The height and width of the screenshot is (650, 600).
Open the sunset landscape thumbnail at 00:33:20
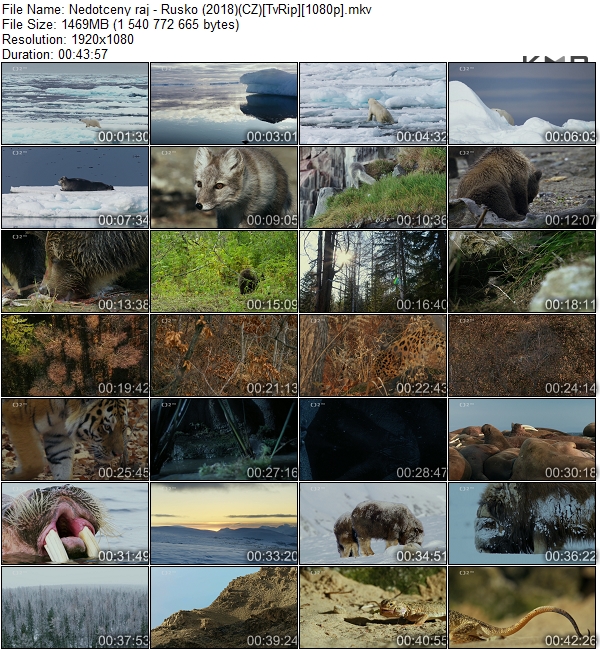click(x=224, y=524)
